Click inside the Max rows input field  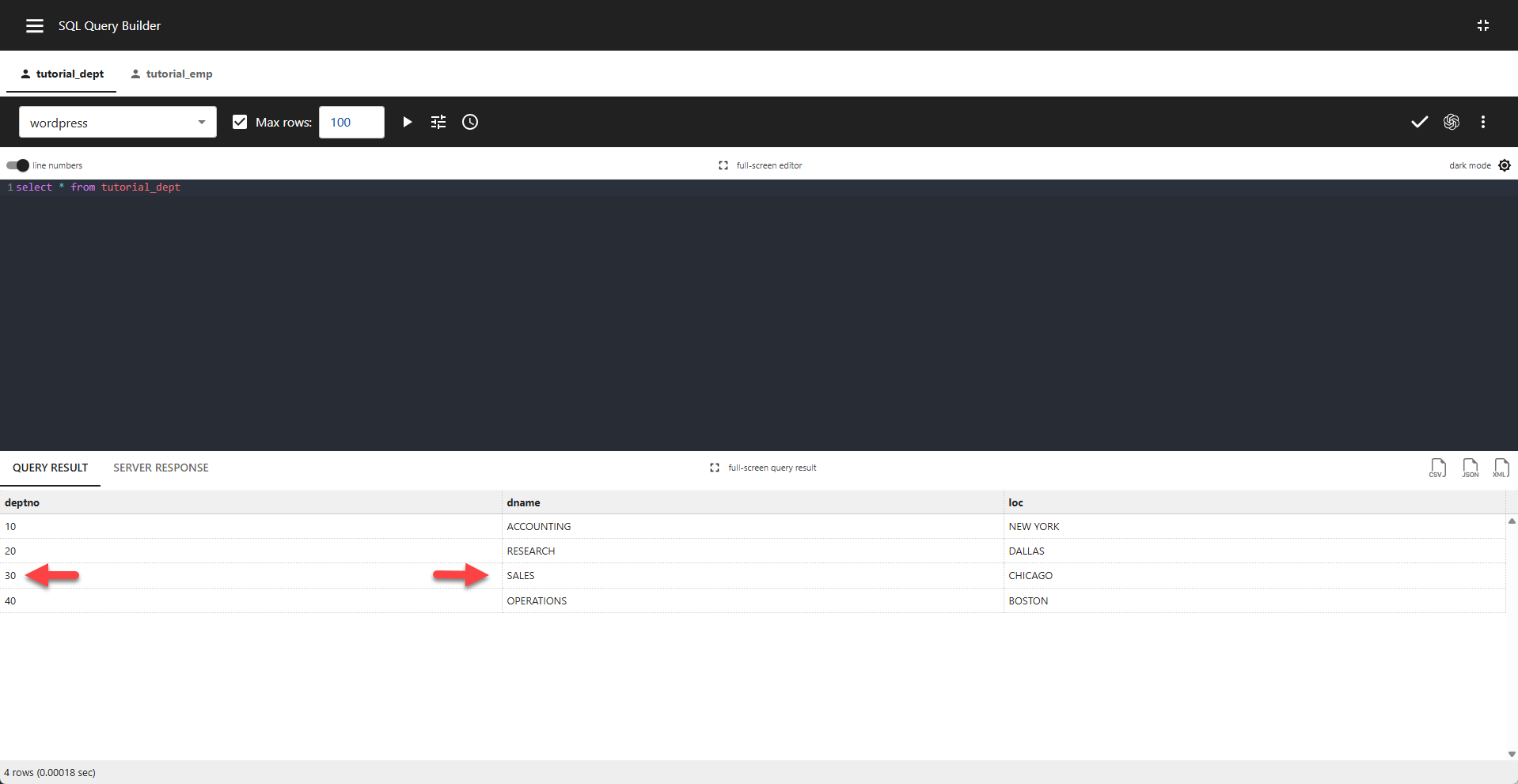[x=351, y=122]
